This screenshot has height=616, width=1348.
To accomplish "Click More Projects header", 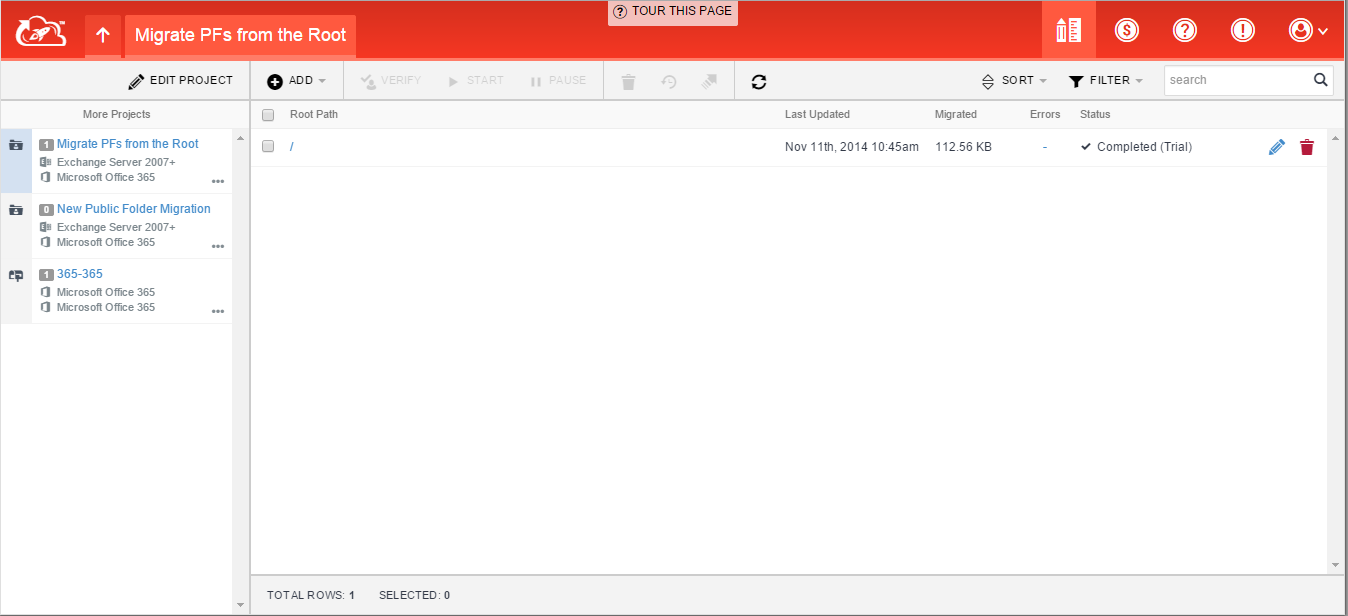I will coord(117,114).
